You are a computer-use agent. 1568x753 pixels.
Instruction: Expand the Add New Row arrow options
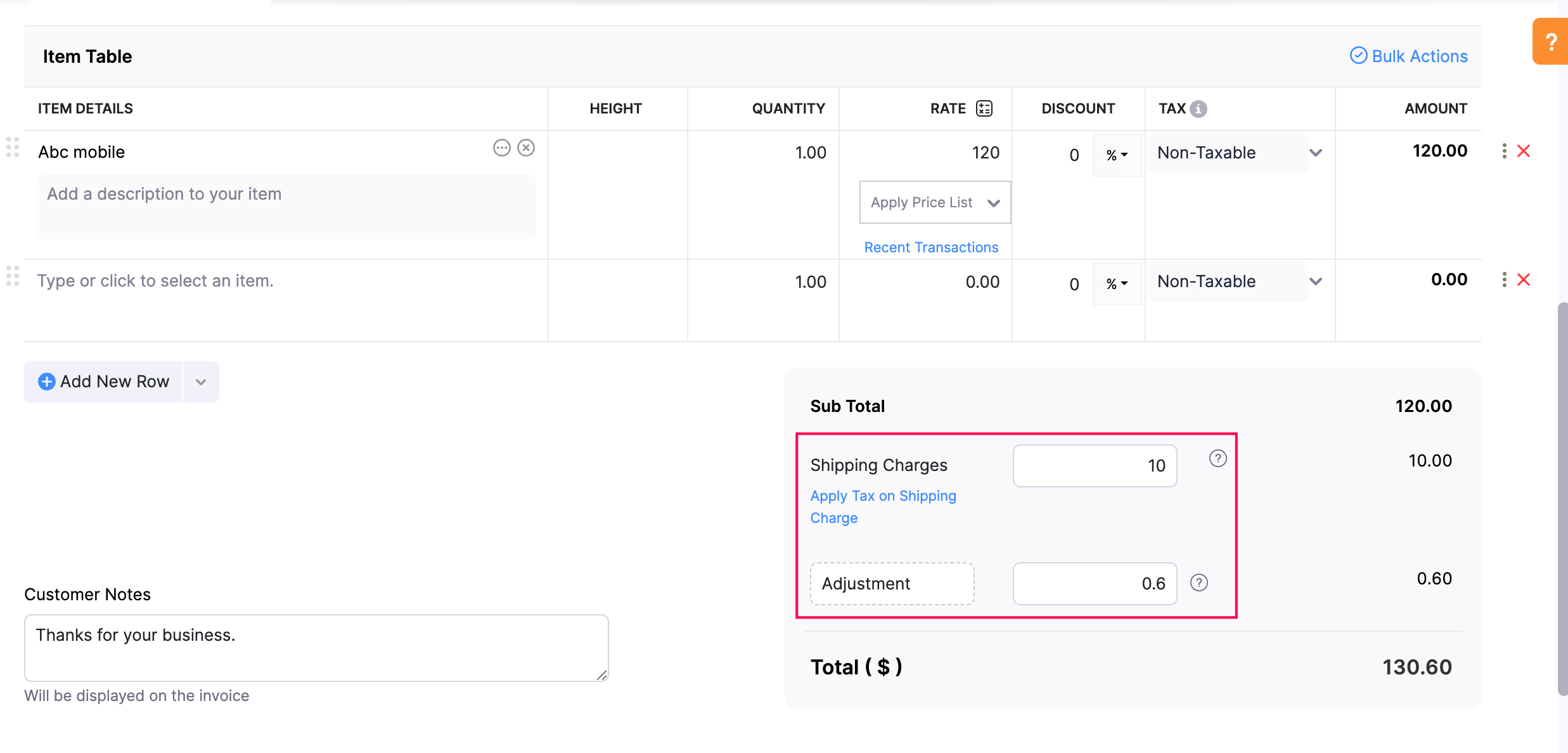point(201,382)
